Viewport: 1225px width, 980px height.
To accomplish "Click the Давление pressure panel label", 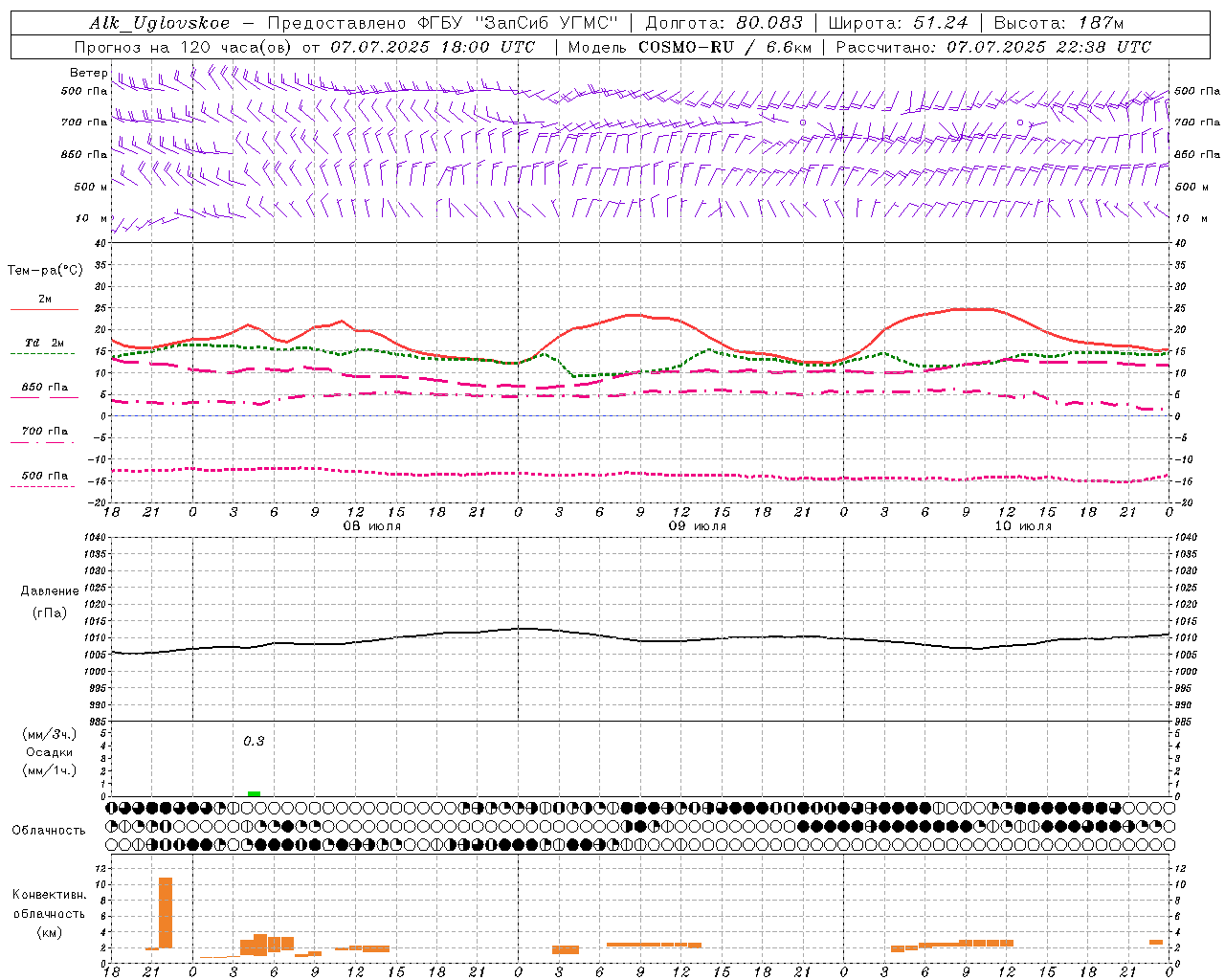I will [x=49, y=591].
